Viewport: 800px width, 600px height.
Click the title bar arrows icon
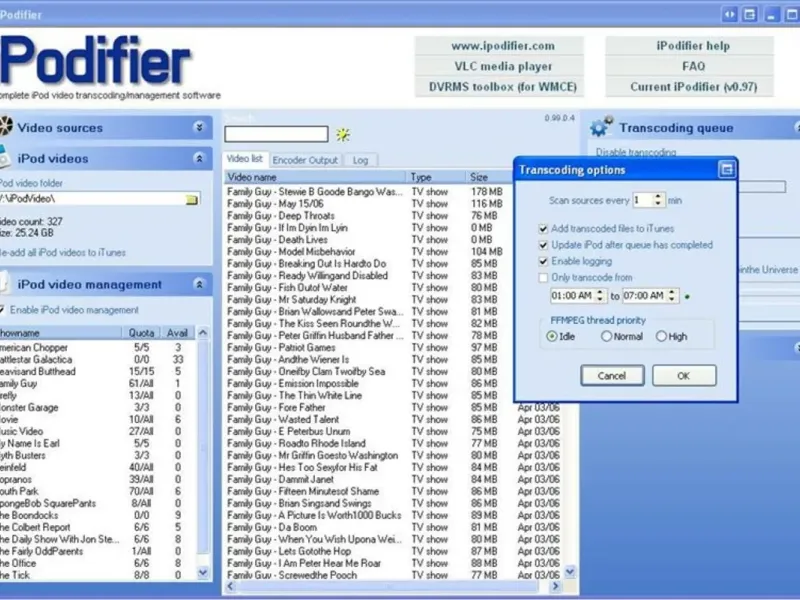730,14
